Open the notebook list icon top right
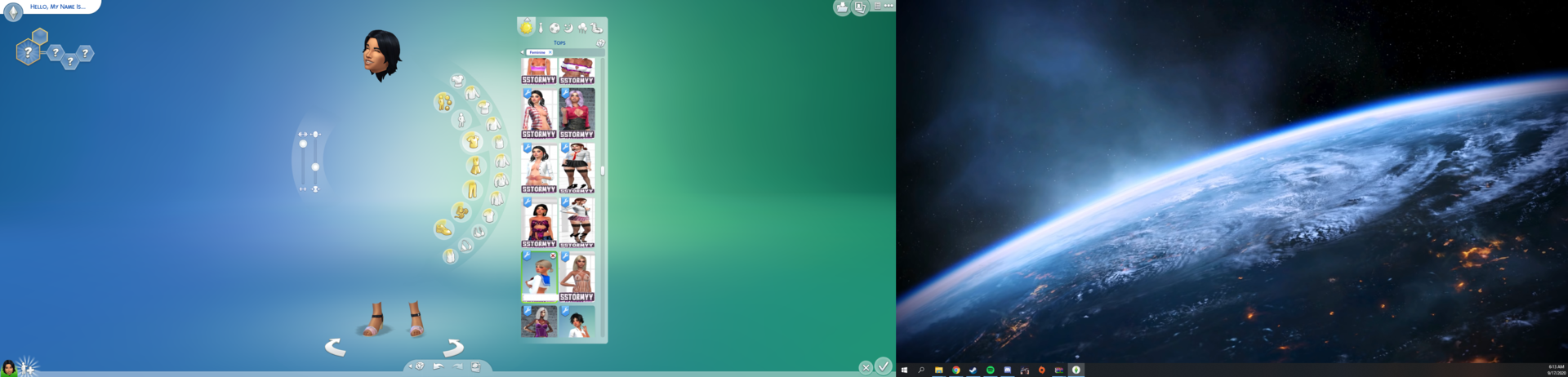 [877, 6]
